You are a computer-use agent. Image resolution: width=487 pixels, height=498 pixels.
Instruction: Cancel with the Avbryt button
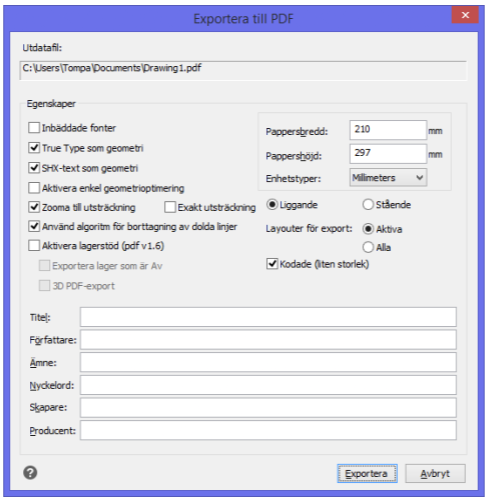click(435, 473)
